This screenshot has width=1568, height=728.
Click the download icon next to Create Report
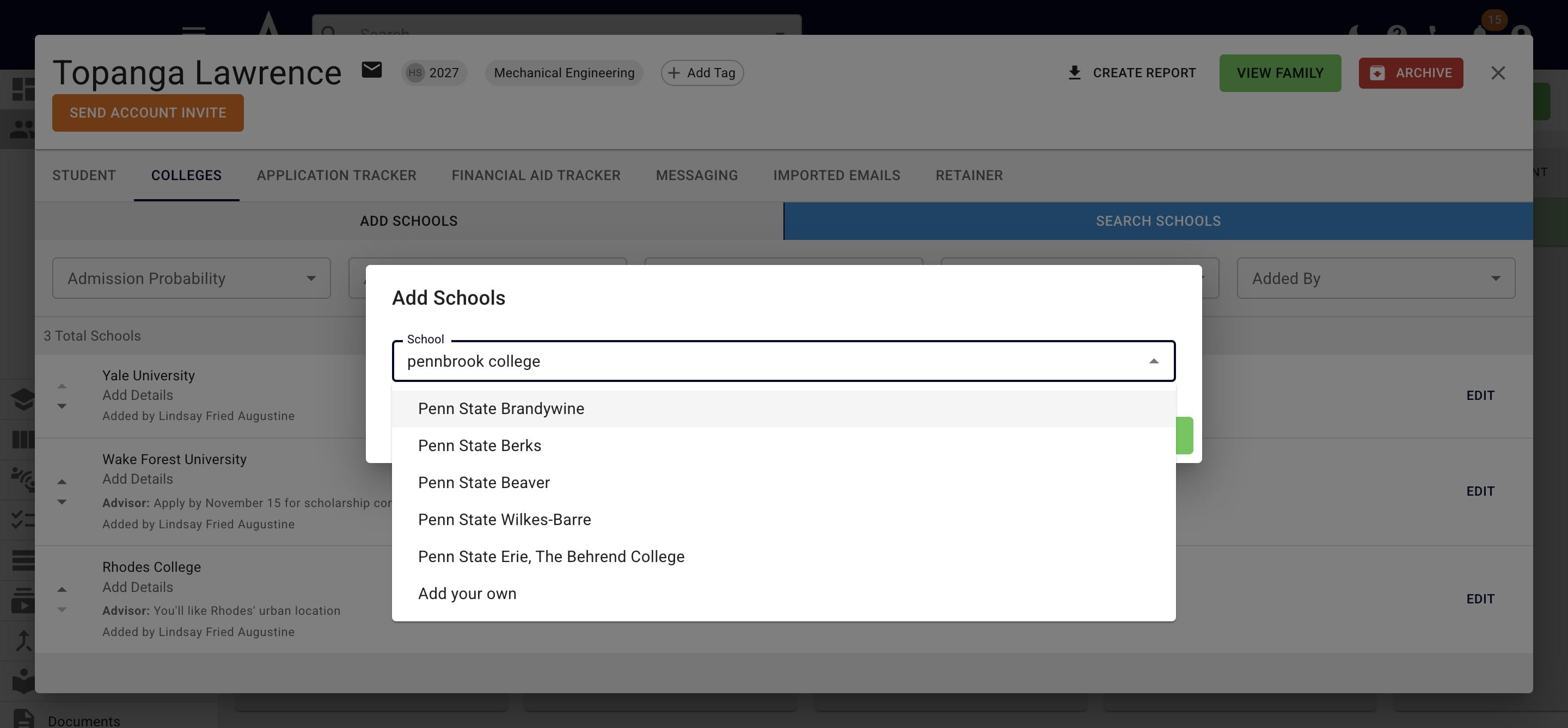pyautogui.click(x=1074, y=73)
